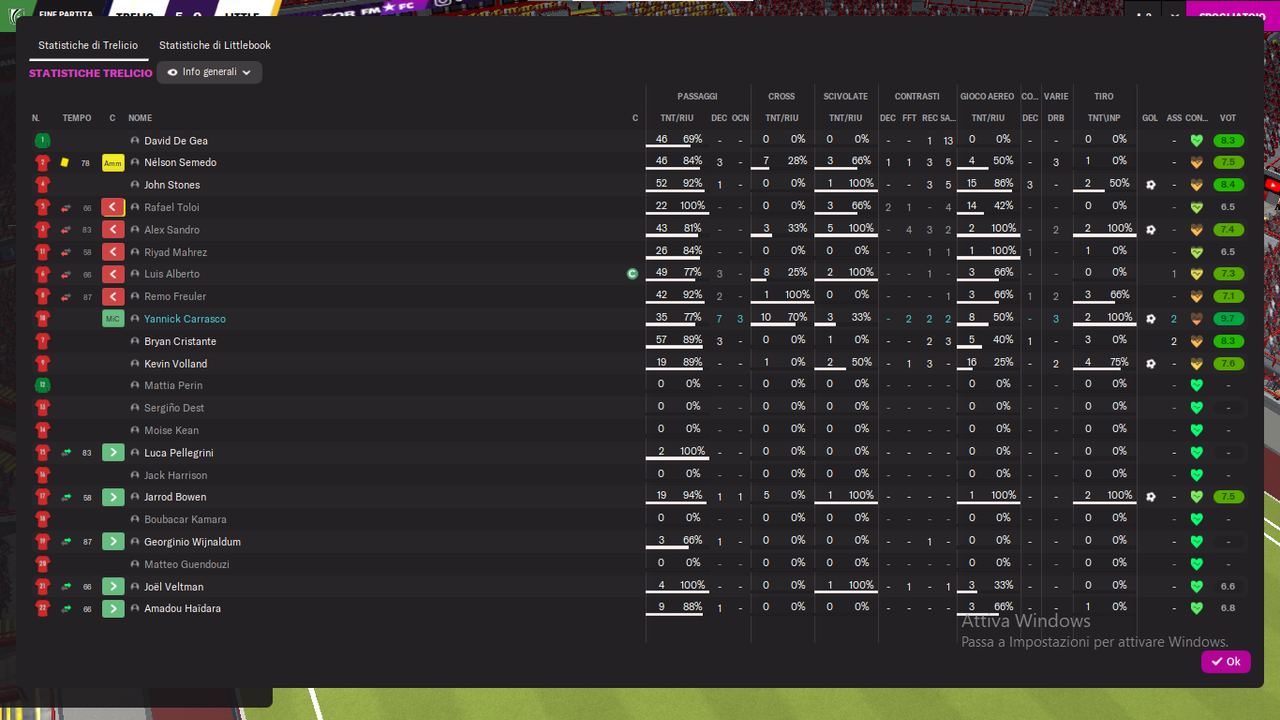Image resolution: width=1280 pixels, height=720 pixels.
Task: Sort by the PASSAGGI column header
Action: pyautogui.click(x=697, y=97)
